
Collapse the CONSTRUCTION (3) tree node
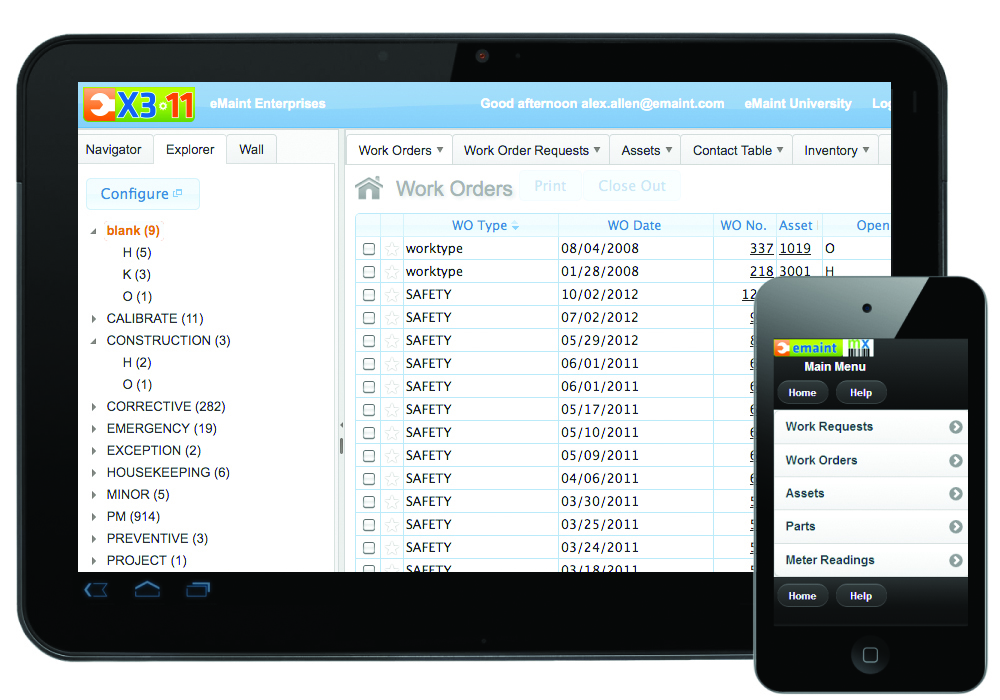94,341
